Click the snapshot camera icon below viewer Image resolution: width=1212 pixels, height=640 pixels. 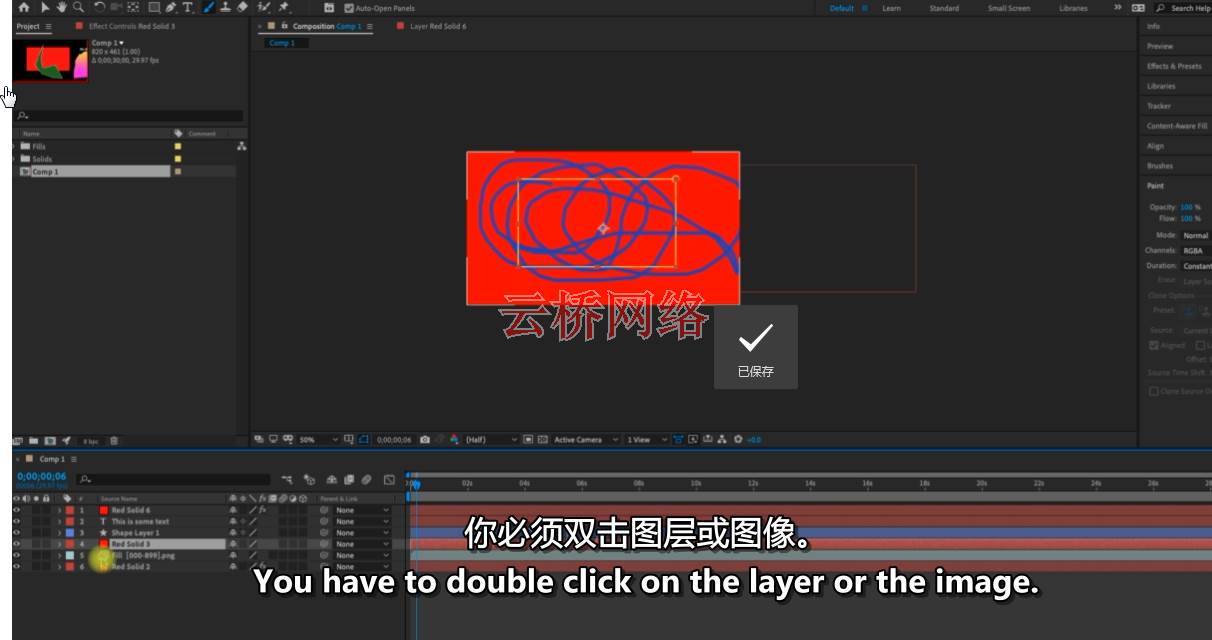pos(425,439)
